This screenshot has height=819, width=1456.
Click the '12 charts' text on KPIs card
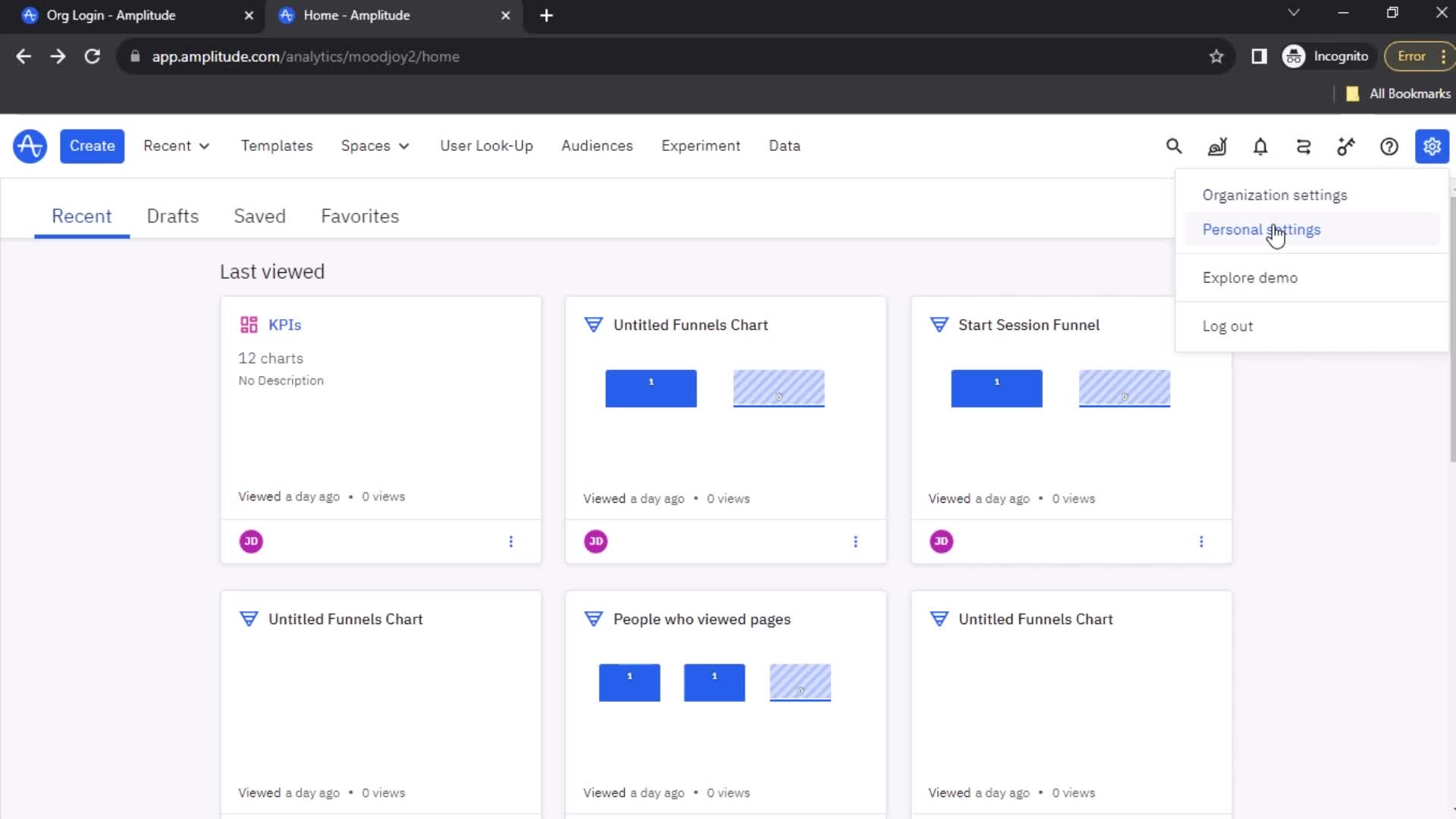271,359
